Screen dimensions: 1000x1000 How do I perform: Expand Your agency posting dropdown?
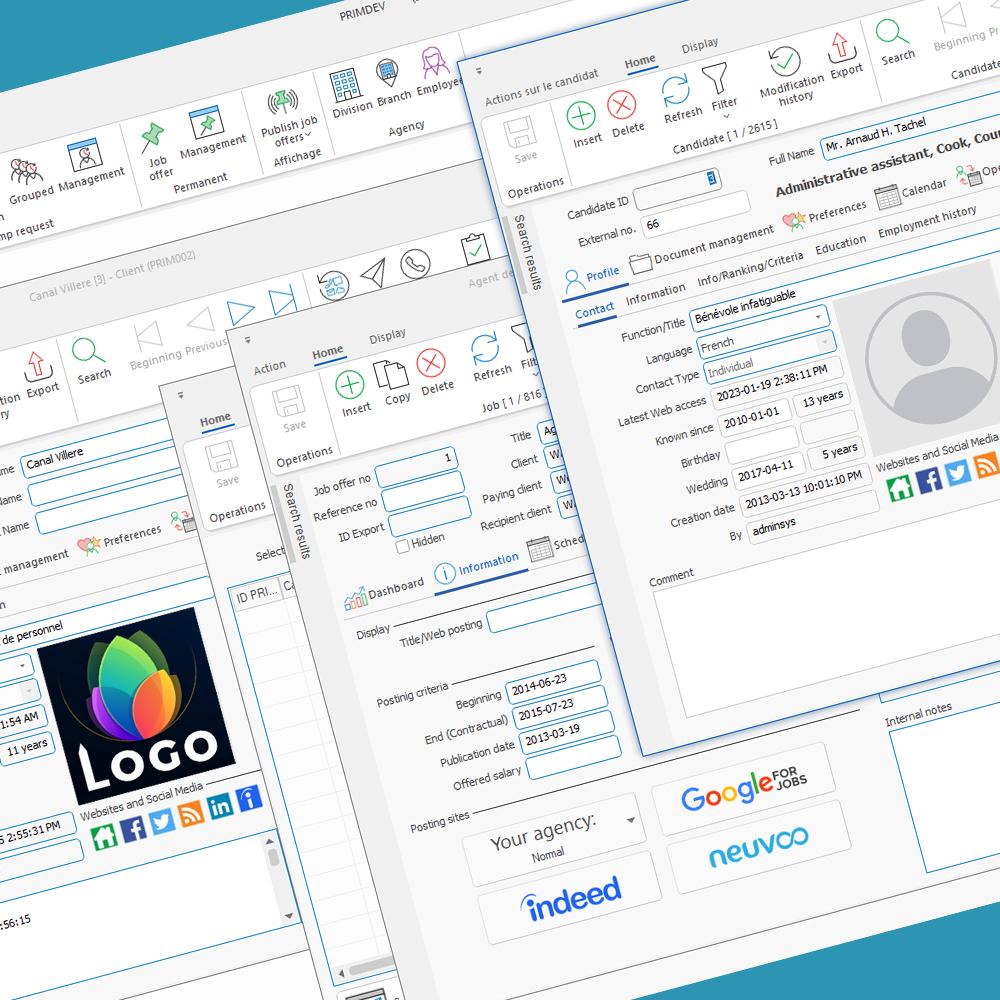pos(631,820)
